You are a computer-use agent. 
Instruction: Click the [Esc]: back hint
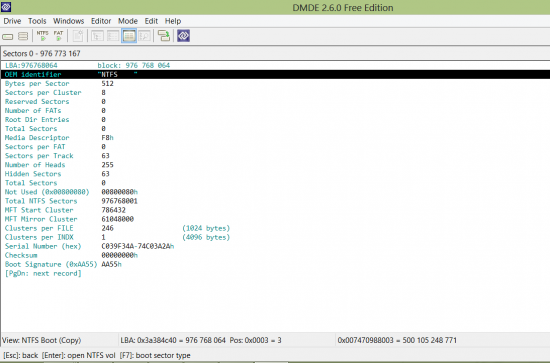point(21,355)
